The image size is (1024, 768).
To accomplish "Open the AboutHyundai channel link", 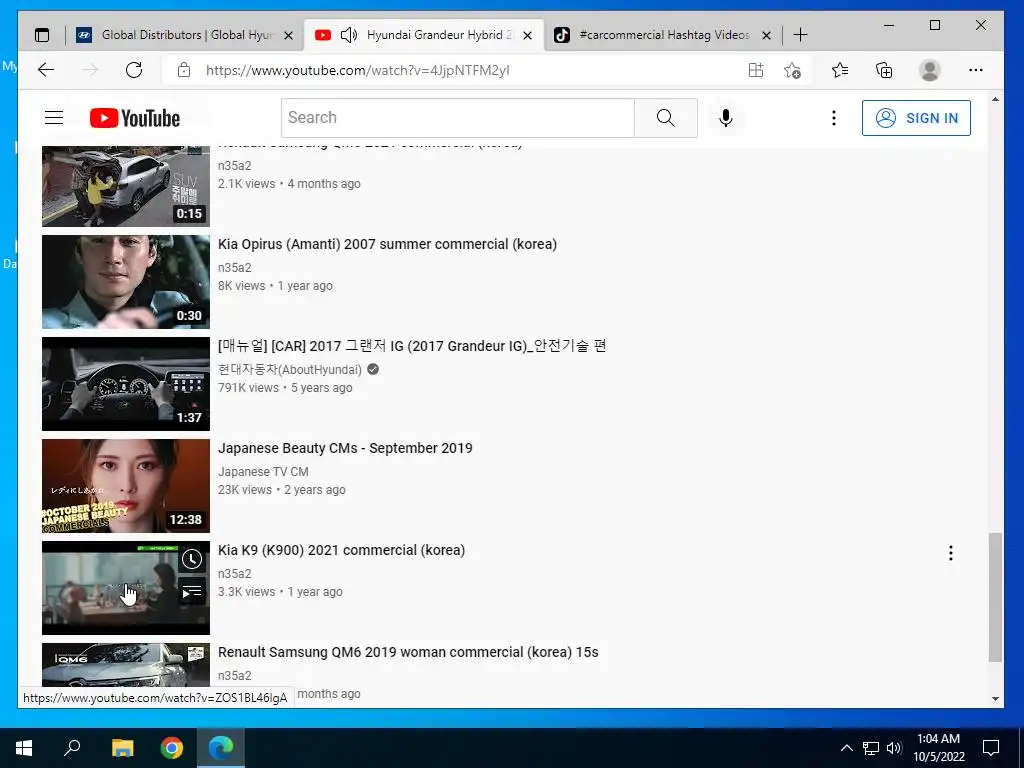I will (x=290, y=370).
